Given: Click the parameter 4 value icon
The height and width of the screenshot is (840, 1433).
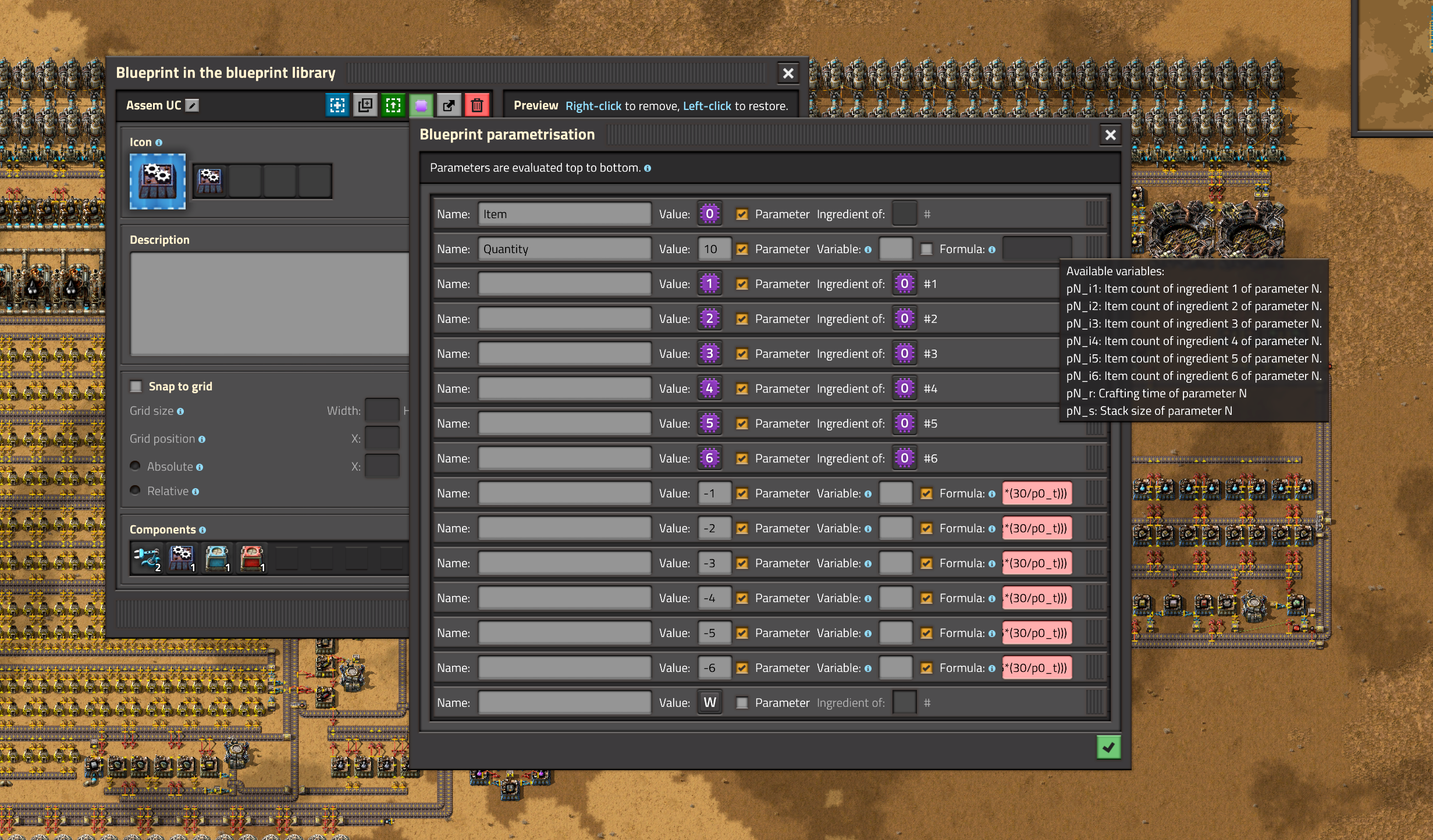Looking at the screenshot, I should point(709,389).
